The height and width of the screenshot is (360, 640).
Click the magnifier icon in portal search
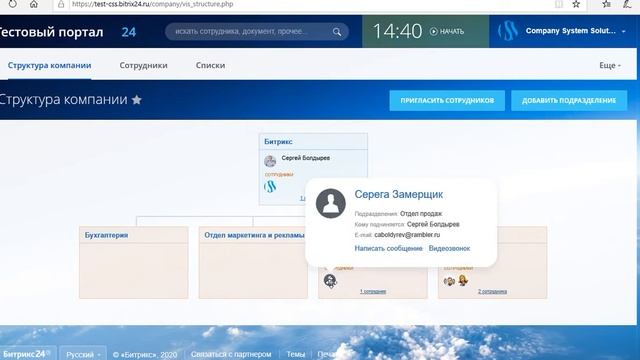[x=337, y=32]
